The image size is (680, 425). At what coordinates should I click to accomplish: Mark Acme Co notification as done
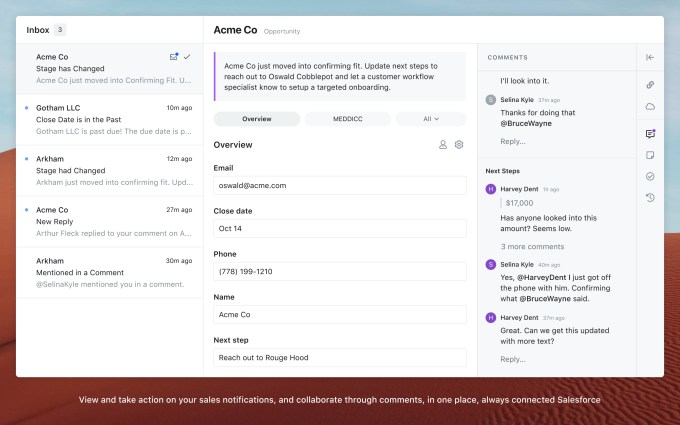[x=187, y=57]
